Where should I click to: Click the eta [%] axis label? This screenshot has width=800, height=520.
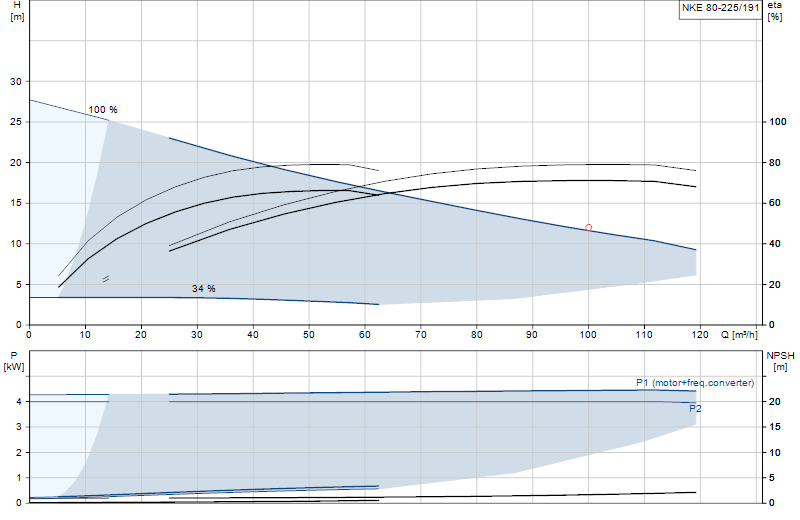[774, 11]
